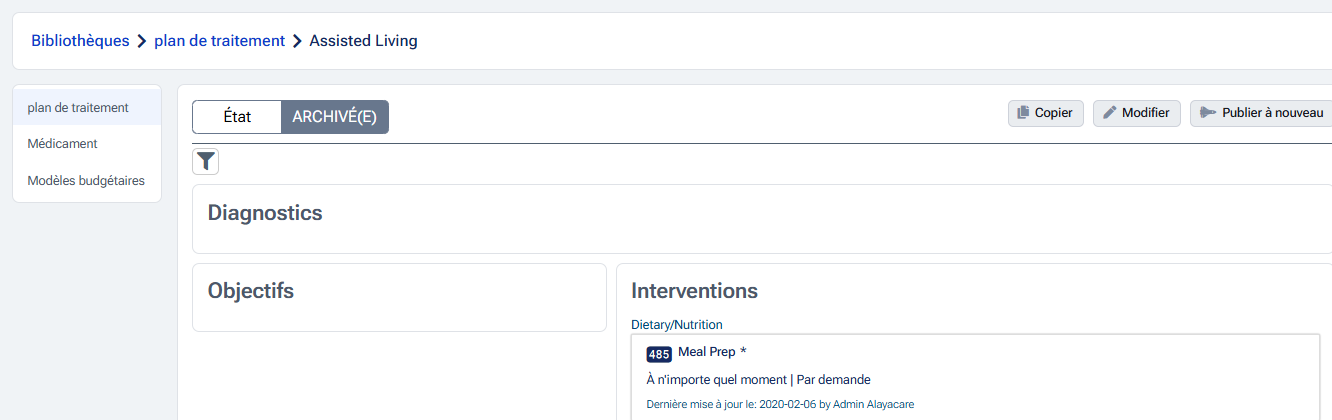This screenshot has width=1332, height=420.
Task: Select the ARCHIVÉ(E) status toggle
Action: pos(334,117)
